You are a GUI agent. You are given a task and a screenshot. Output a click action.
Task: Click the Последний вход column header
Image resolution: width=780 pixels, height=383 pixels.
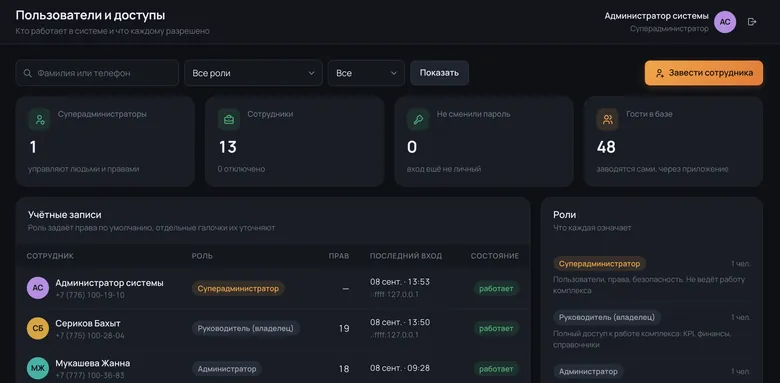click(406, 256)
